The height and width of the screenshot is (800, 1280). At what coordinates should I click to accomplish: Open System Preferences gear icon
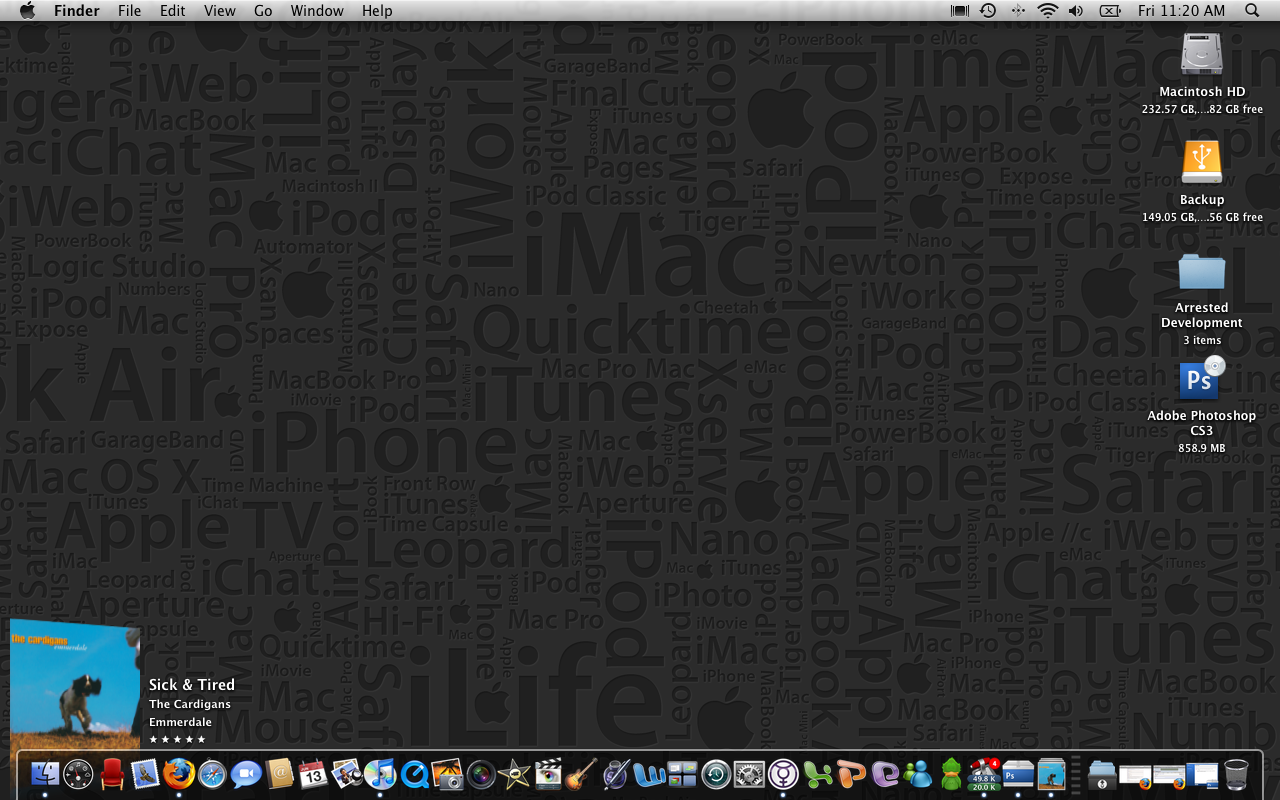tap(749, 774)
